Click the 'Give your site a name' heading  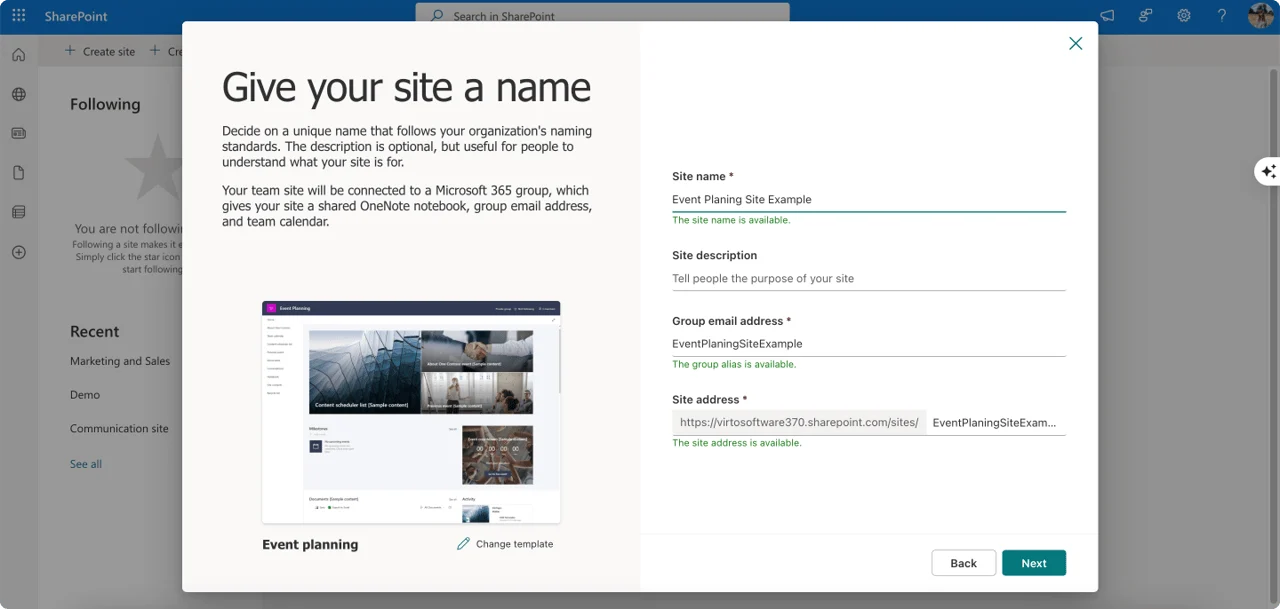click(x=406, y=87)
